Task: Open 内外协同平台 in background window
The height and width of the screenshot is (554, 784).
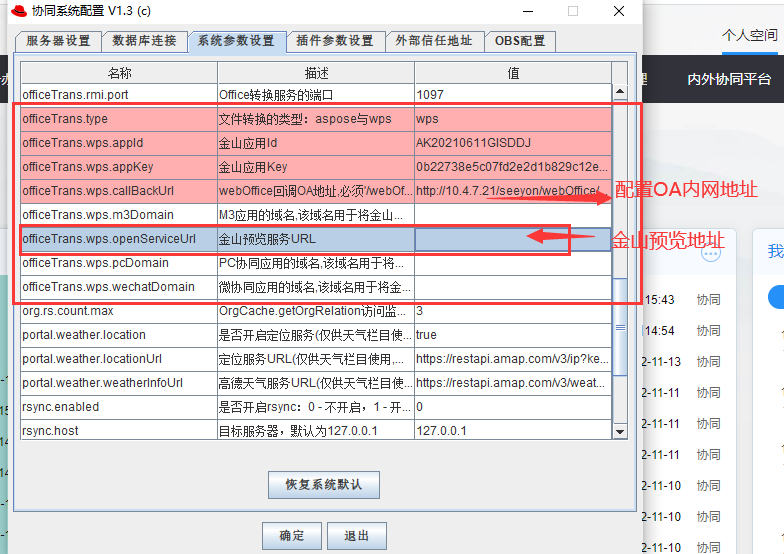Action: pos(728,79)
